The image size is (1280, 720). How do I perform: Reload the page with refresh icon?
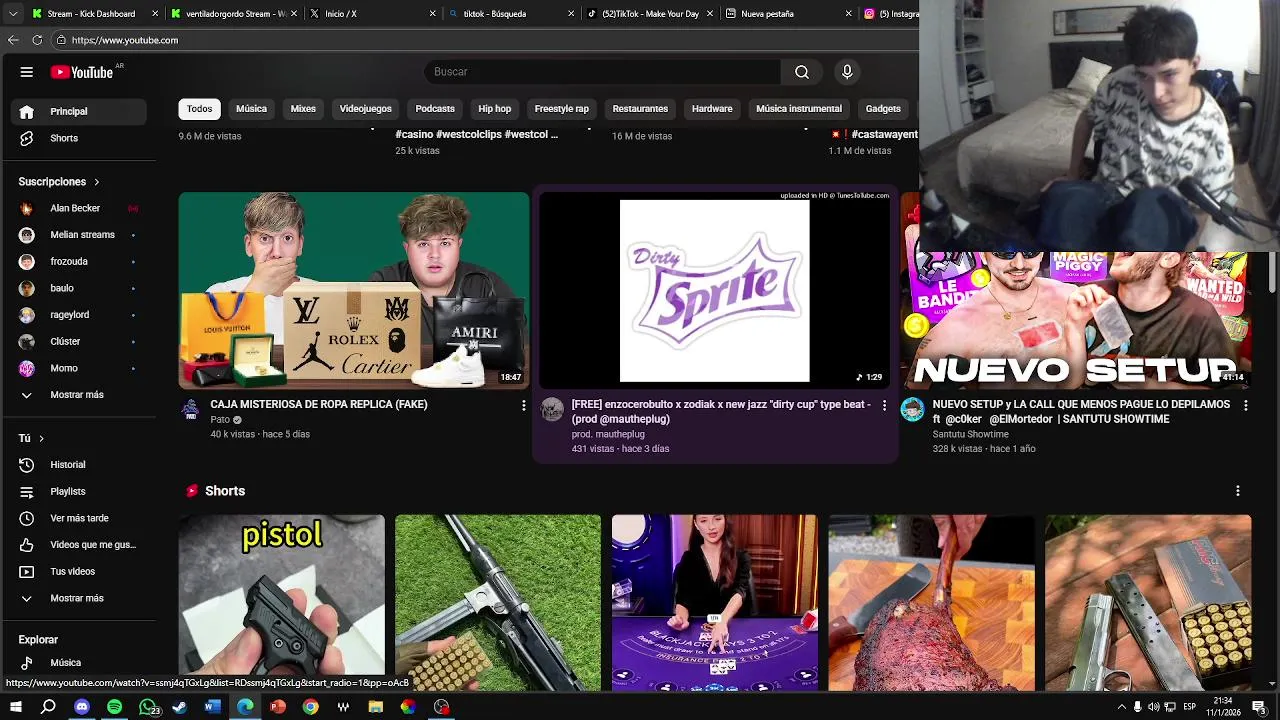pos(37,40)
